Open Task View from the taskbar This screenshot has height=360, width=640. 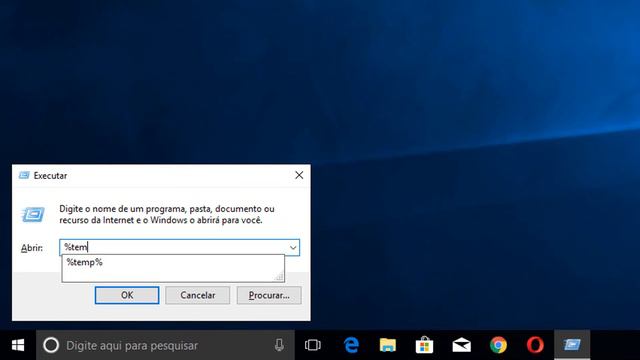(x=313, y=345)
